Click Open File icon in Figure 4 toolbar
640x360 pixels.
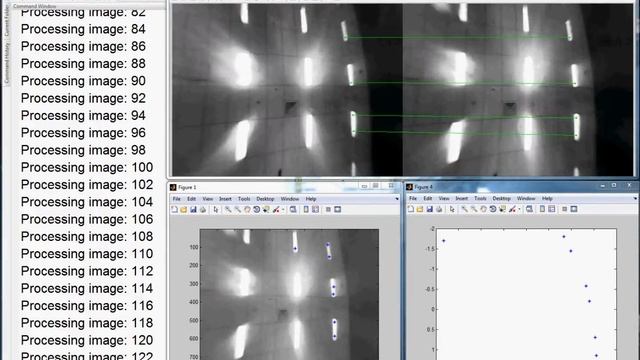click(420, 209)
